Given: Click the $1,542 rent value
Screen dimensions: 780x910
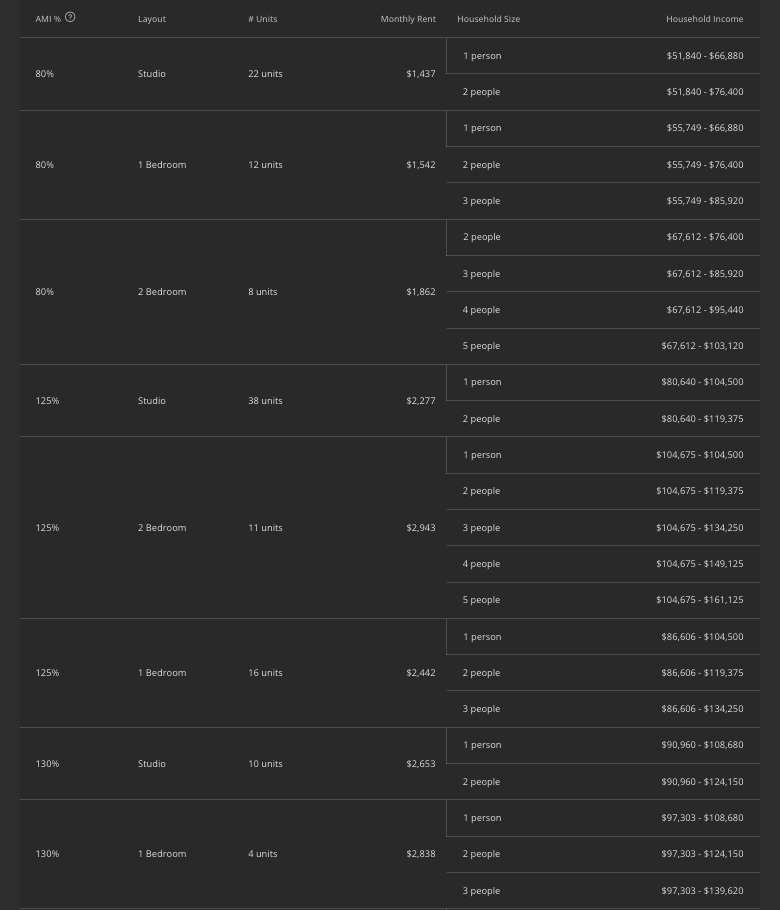Looking at the screenshot, I should (421, 165).
